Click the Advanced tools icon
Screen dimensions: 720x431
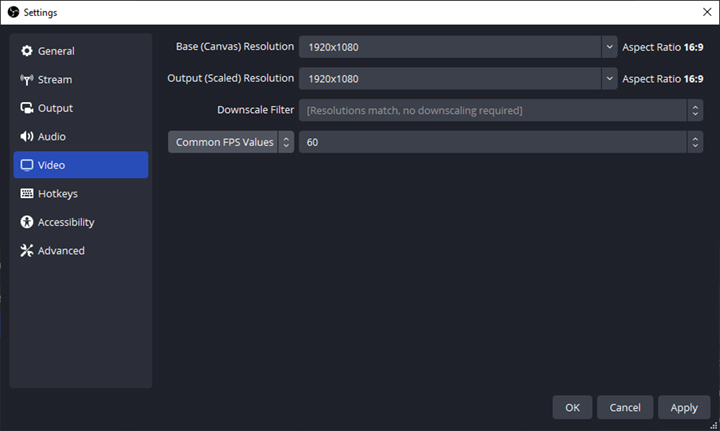[27, 250]
